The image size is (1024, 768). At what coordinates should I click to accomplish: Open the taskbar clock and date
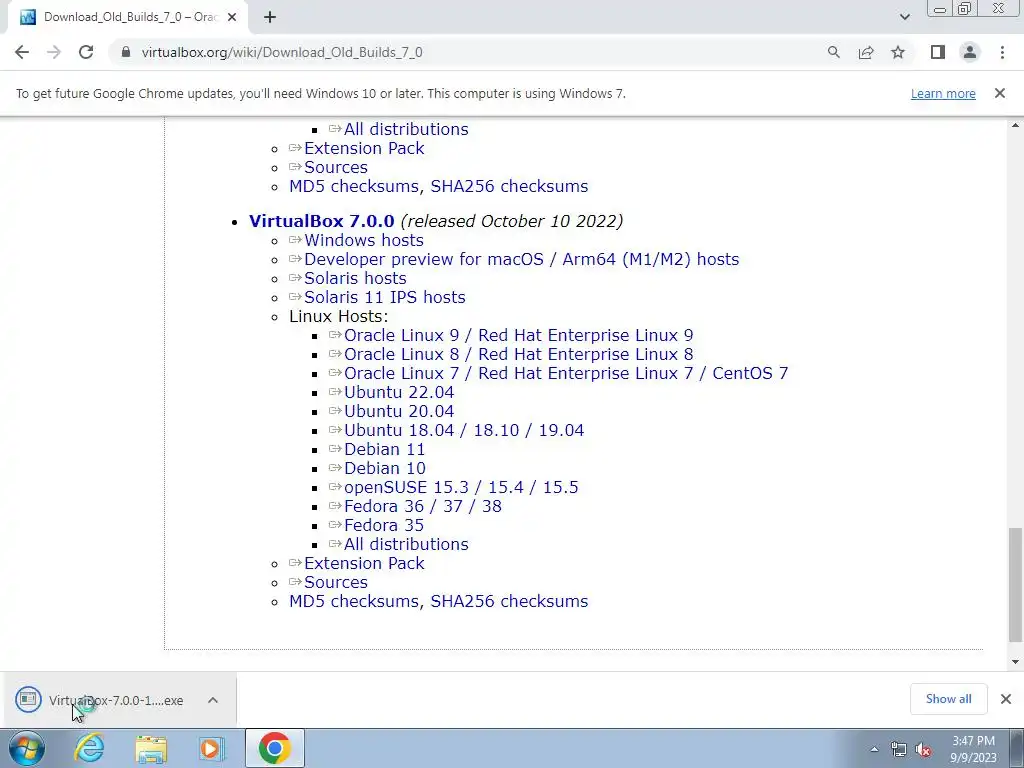[973, 749]
